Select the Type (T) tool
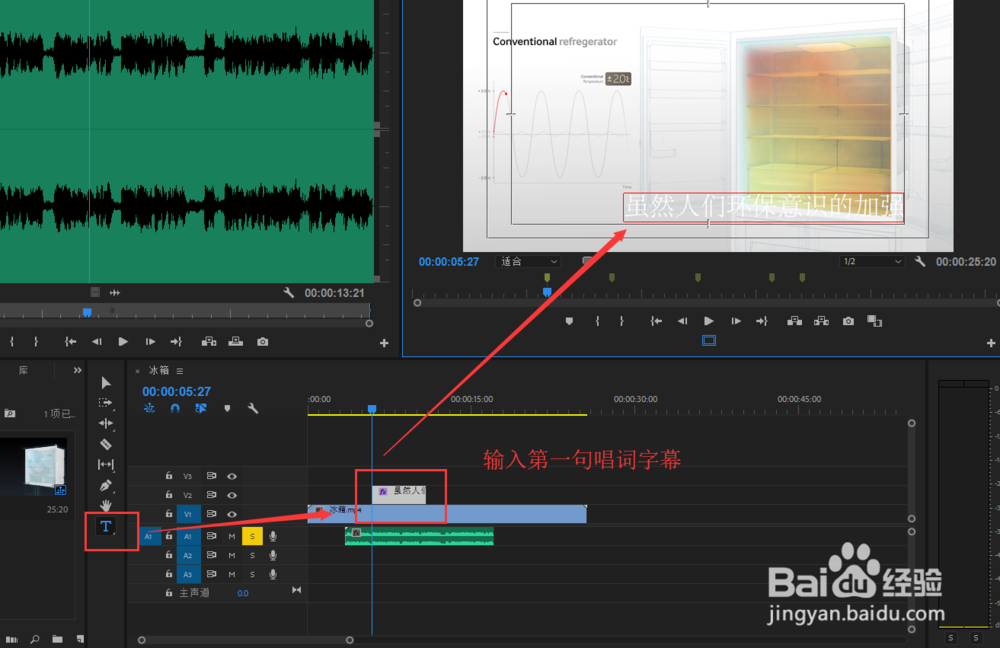The width and height of the screenshot is (1000, 648). click(x=106, y=526)
